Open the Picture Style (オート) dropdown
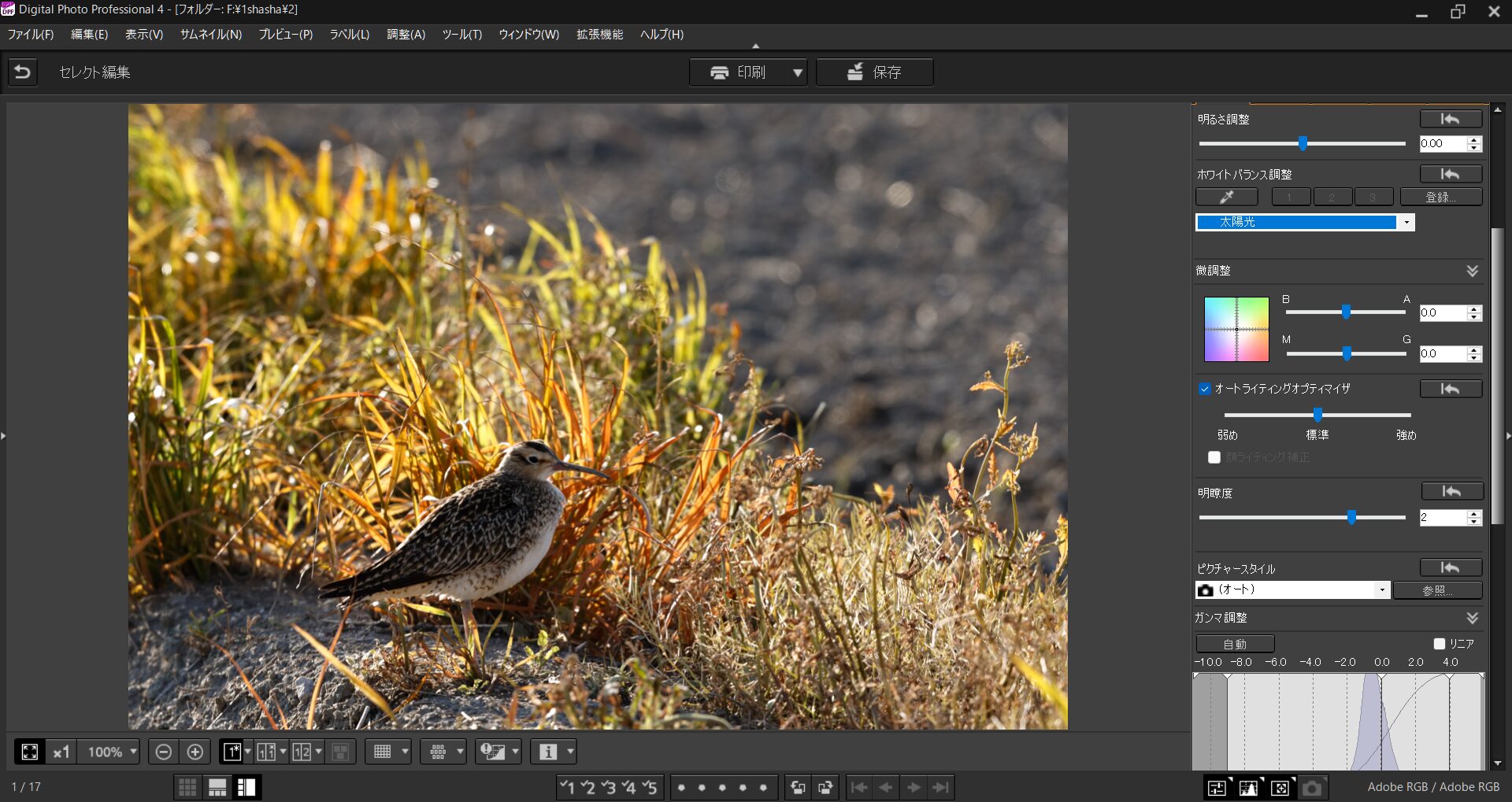The height and width of the screenshot is (802, 1512). (1381, 589)
